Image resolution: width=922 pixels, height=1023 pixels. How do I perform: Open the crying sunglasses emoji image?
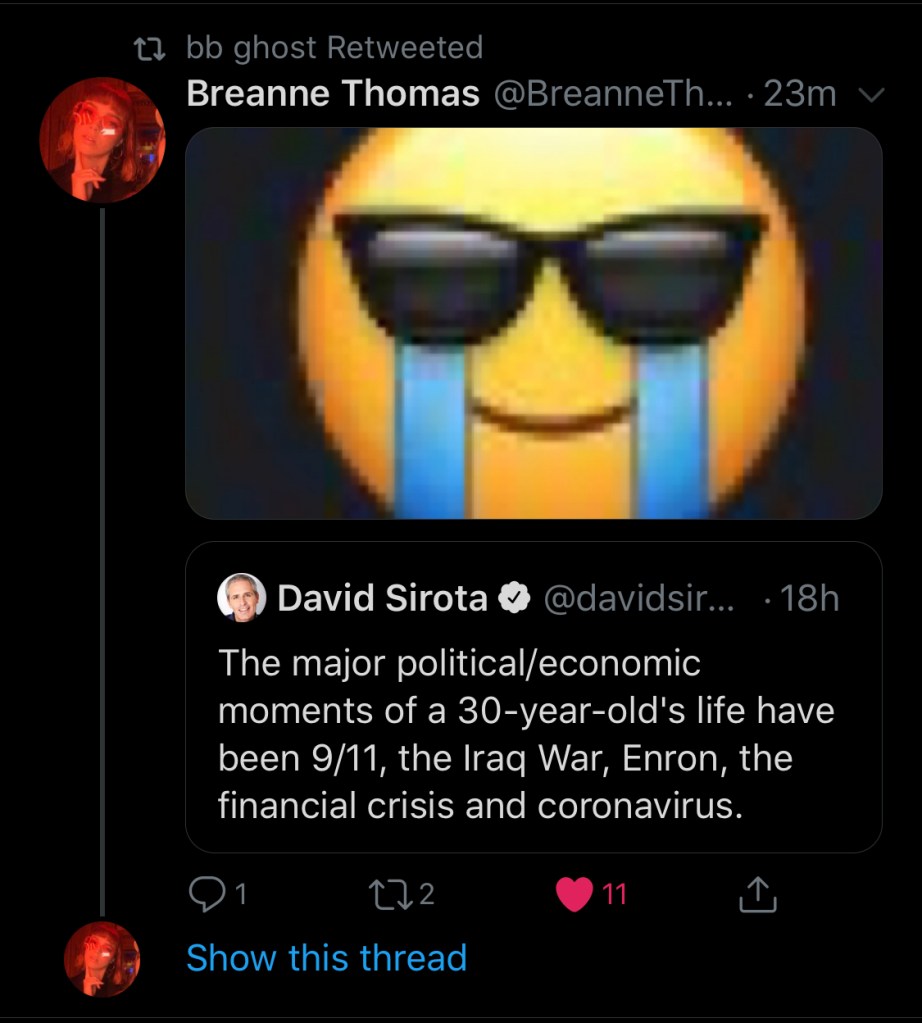tap(534, 323)
